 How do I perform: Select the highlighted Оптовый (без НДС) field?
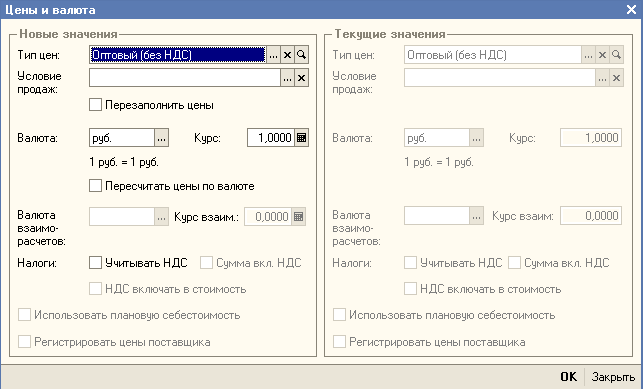coord(178,55)
